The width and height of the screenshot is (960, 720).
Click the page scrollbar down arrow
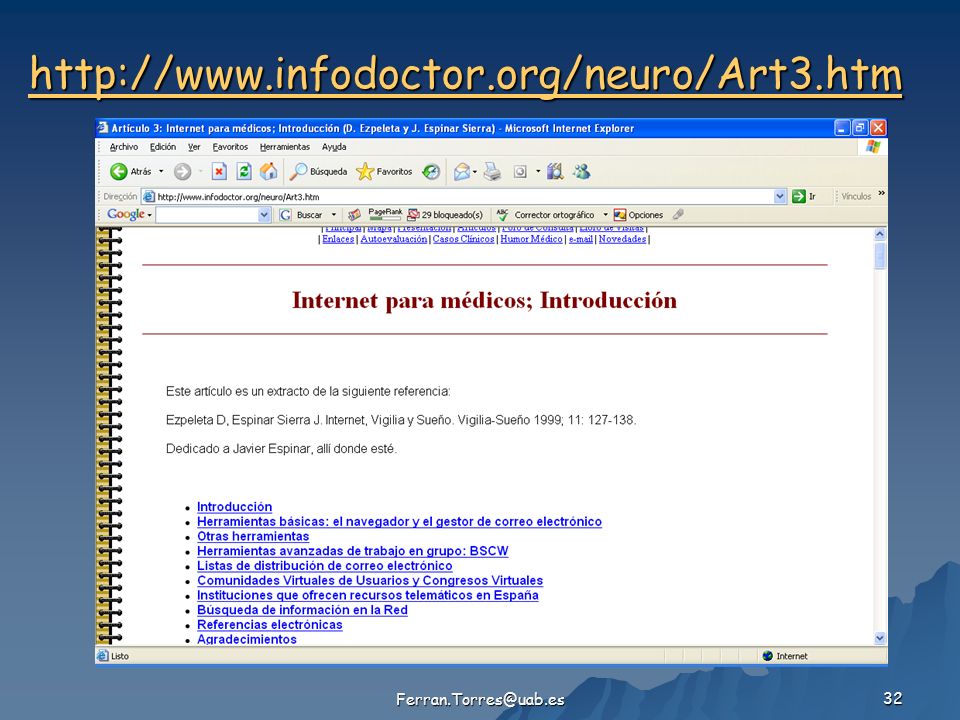point(880,638)
